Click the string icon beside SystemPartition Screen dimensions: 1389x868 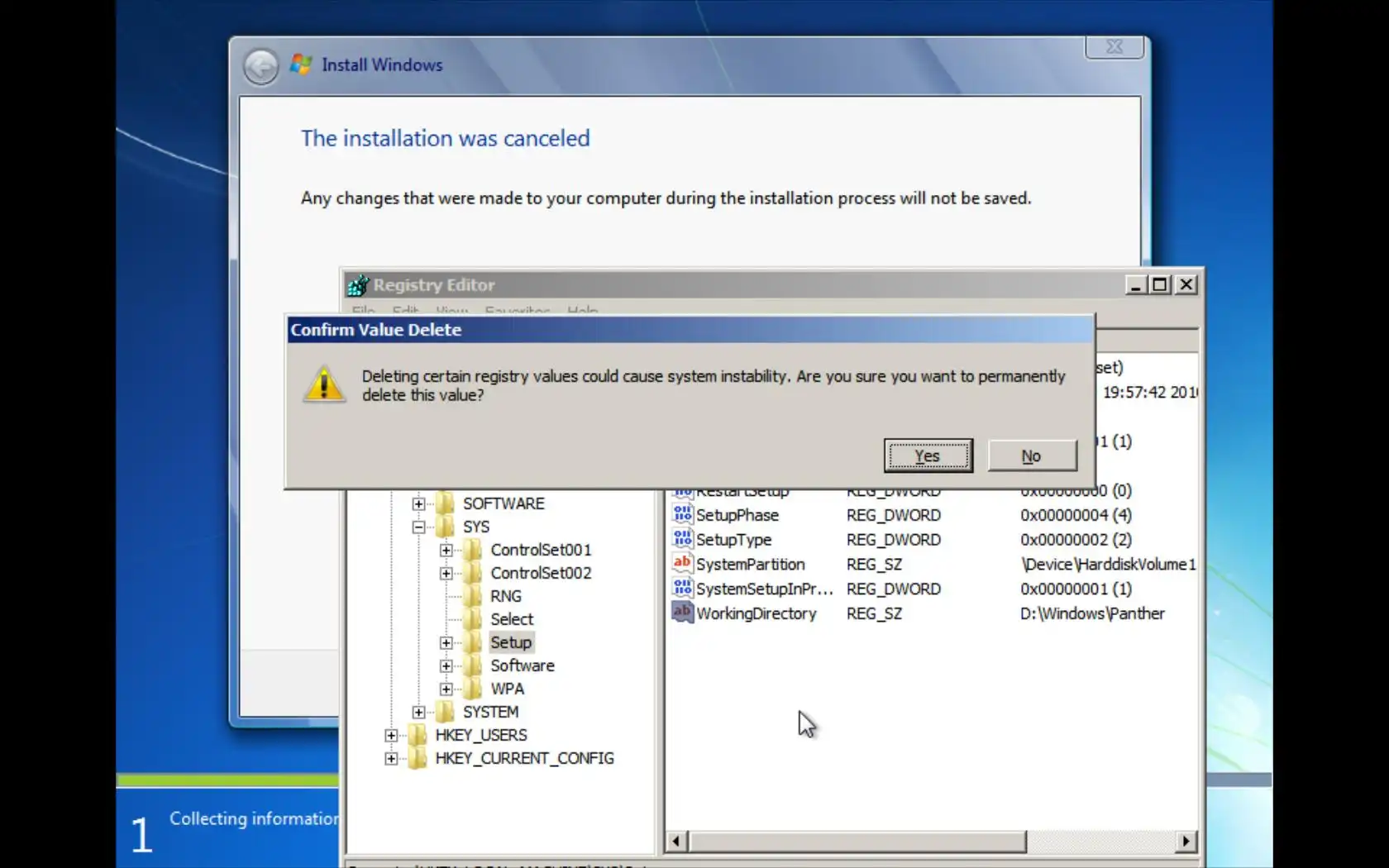(x=682, y=564)
